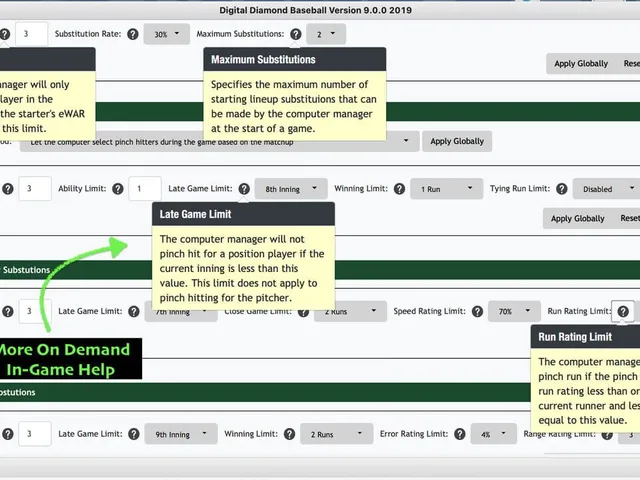Click help icon left of Error Rating row's 3 field
Viewport: 640px width, 480px height.
pos(8,434)
